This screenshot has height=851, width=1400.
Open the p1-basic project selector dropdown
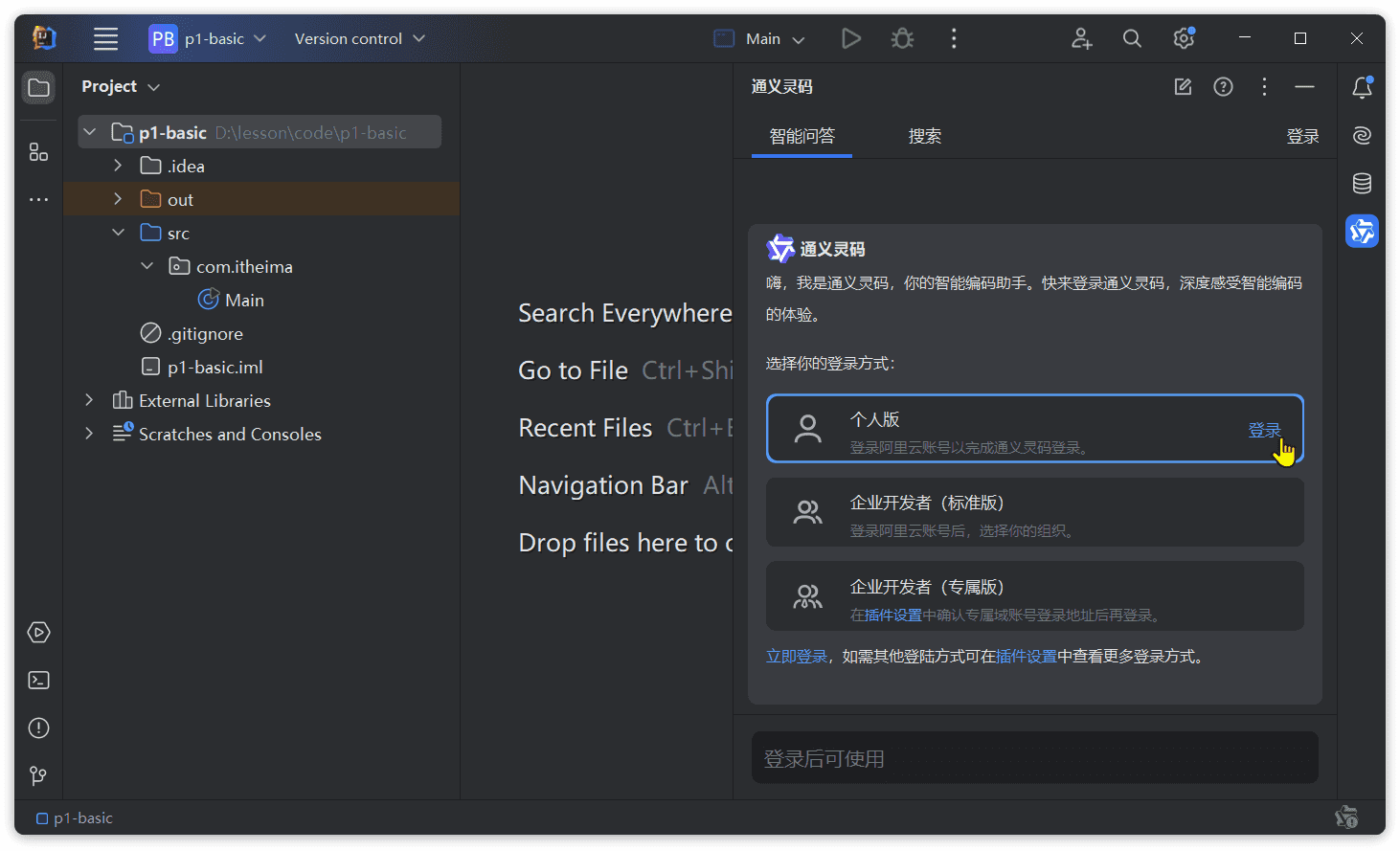pyautogui.click(x=208, y=38)
